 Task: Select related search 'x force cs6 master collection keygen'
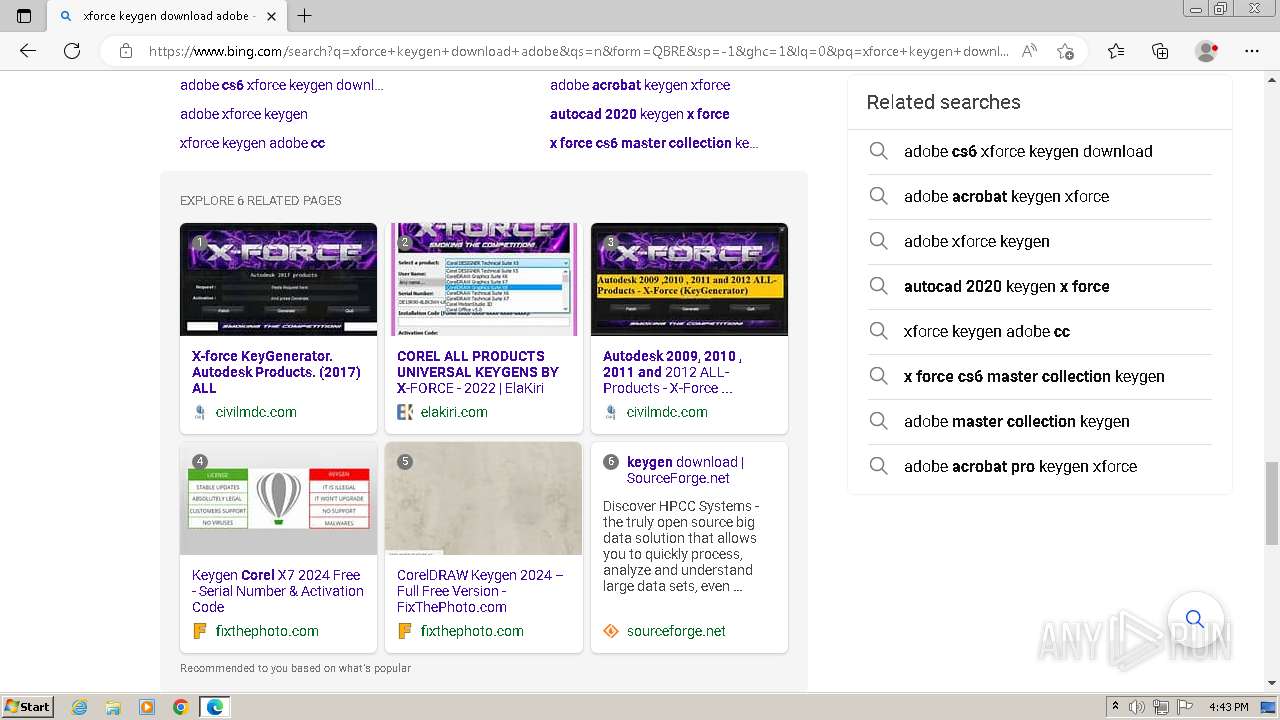tap(1039, 376)
